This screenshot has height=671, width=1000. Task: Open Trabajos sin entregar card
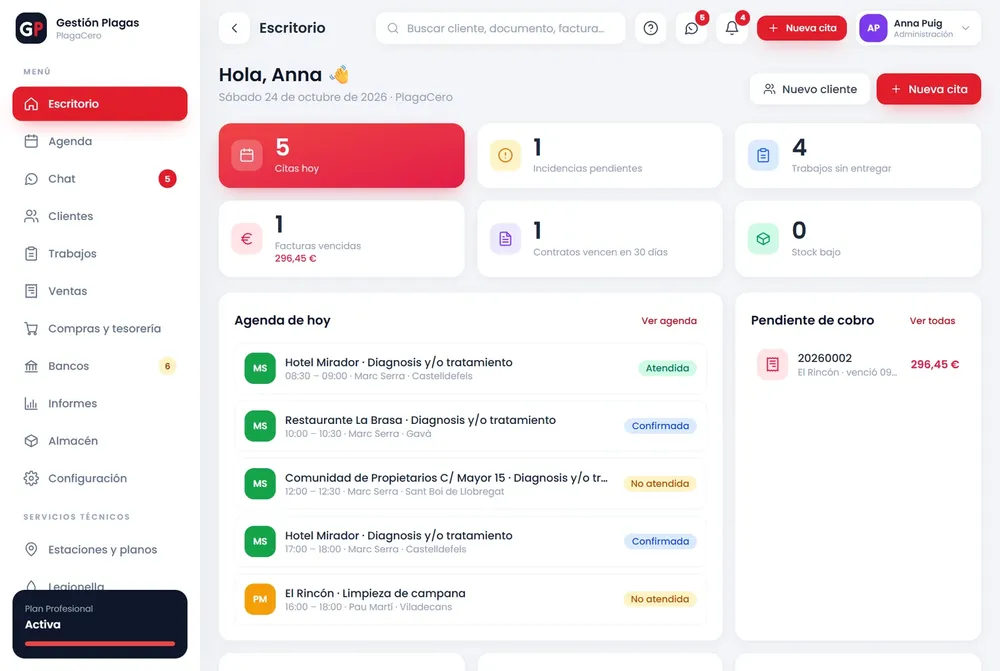[858, 156]
